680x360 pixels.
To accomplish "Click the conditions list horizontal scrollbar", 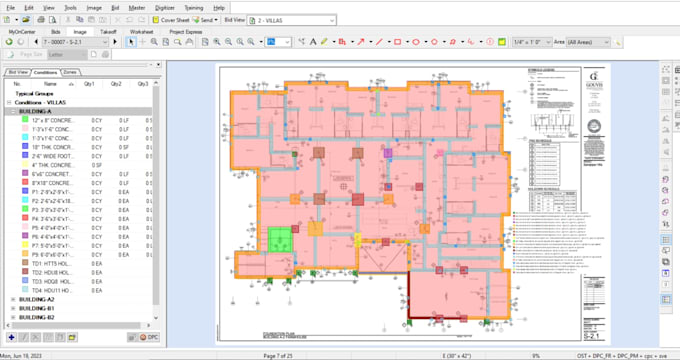I will point(76,325).
